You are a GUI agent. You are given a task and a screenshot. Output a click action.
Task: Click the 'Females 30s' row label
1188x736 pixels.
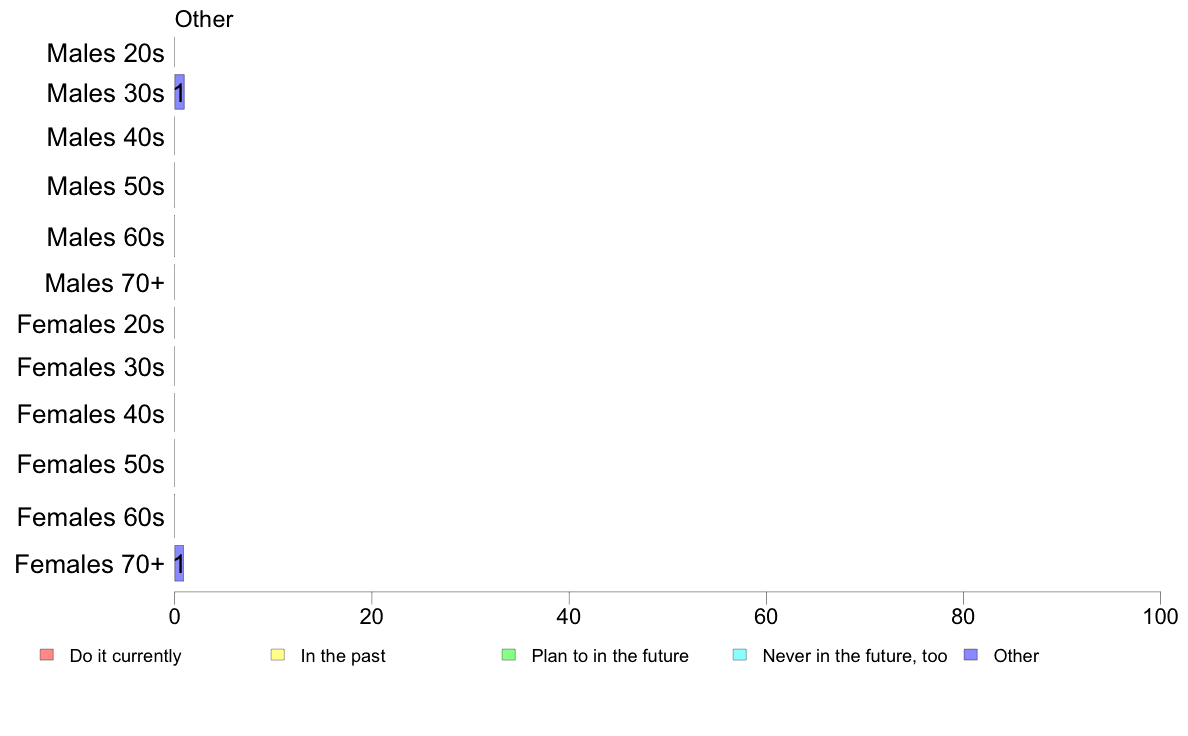[x=91, y=368]
